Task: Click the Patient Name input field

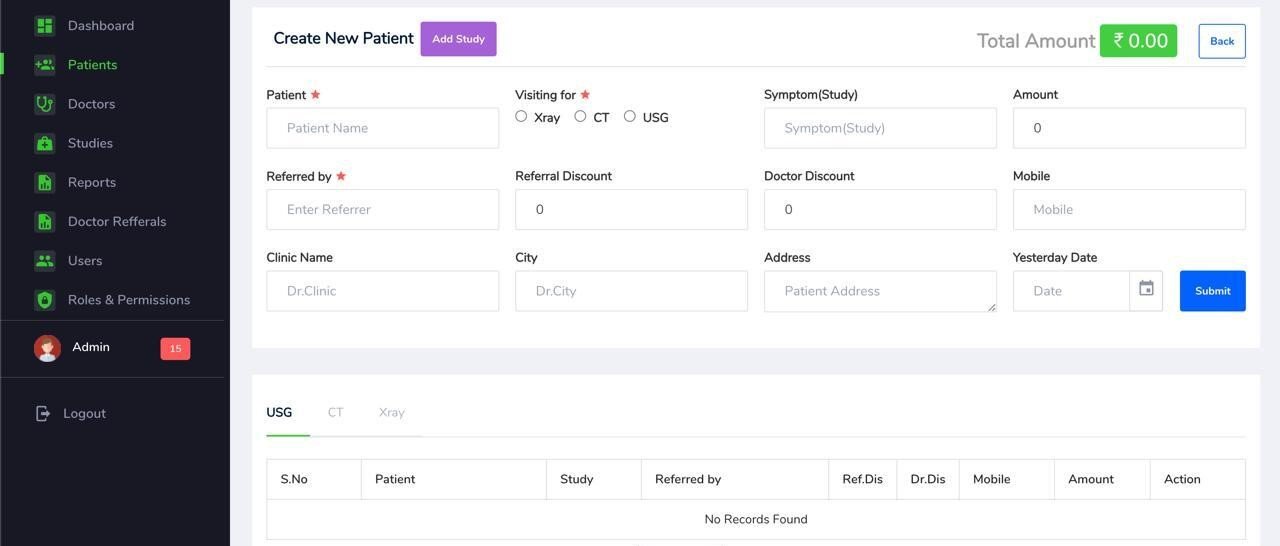Action: (382, 128)
